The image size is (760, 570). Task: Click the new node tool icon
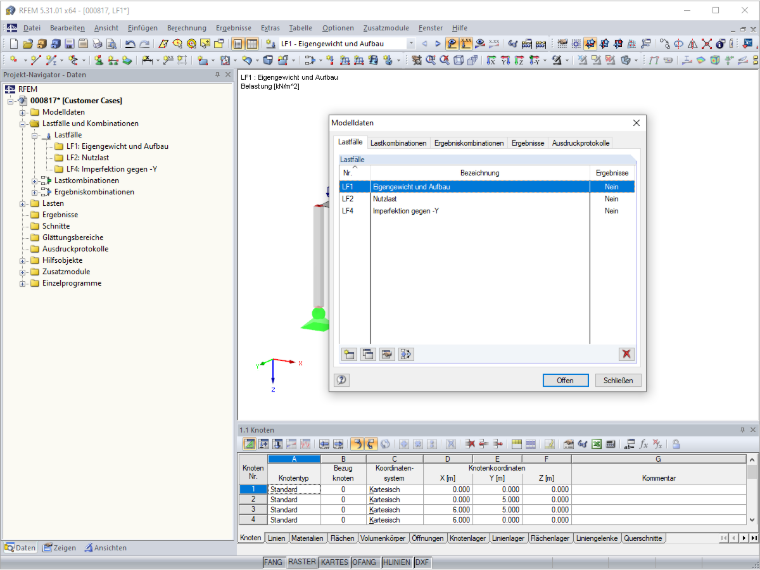[14, 60]
